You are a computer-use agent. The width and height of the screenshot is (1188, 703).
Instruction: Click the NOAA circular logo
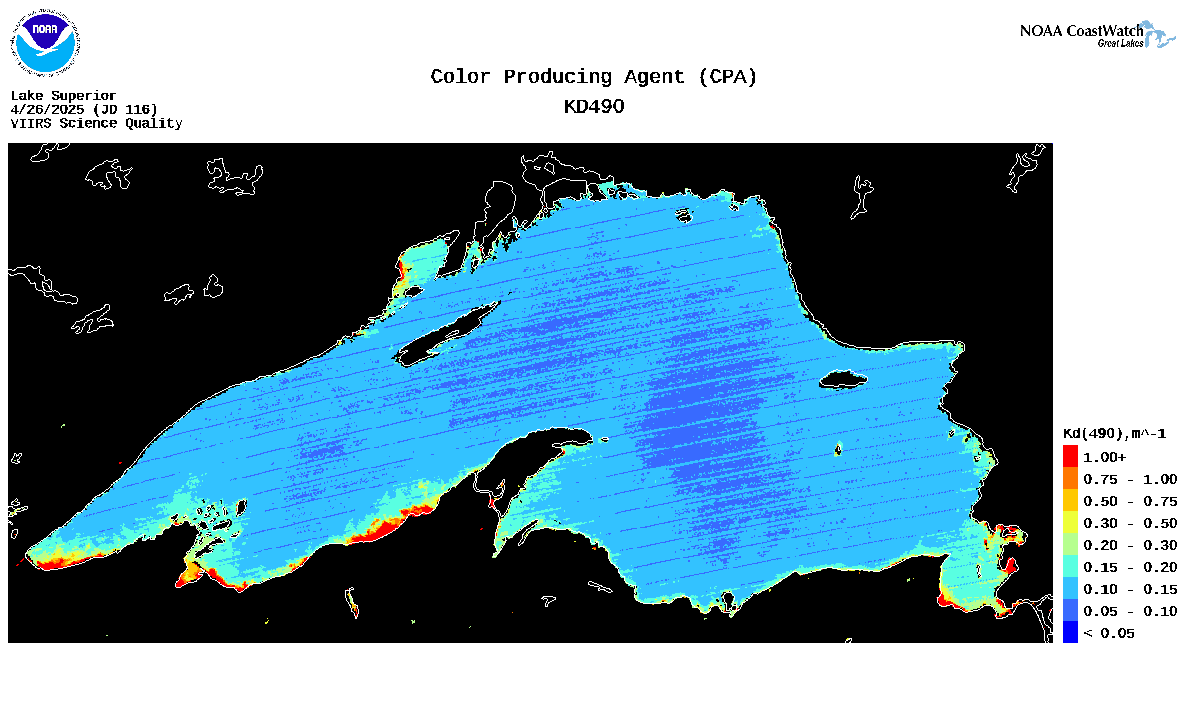click(45, 43)
